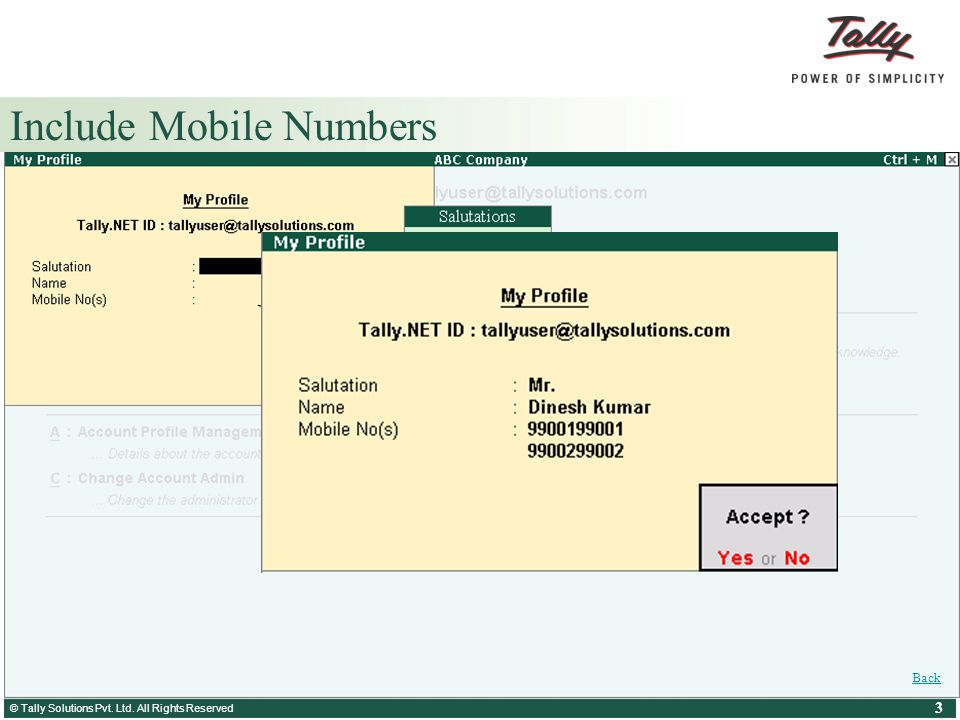Select the black Salutation input field

tap(230, 266)
